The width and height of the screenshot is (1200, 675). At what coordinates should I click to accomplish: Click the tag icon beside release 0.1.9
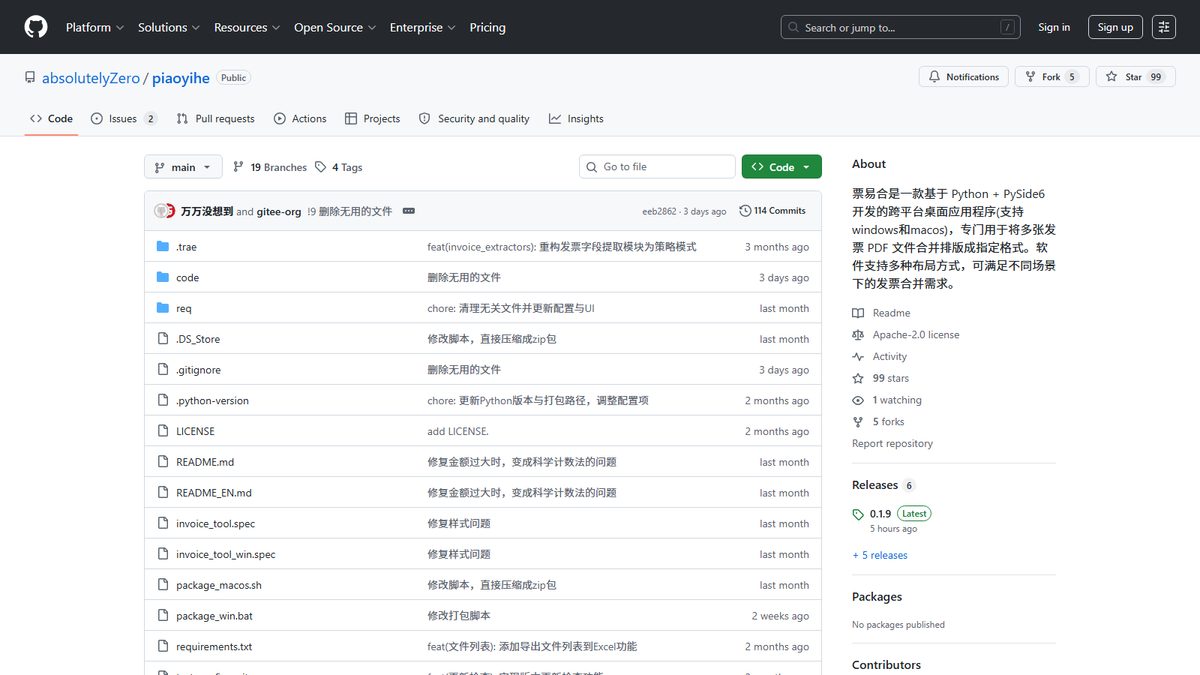point(858,514)
